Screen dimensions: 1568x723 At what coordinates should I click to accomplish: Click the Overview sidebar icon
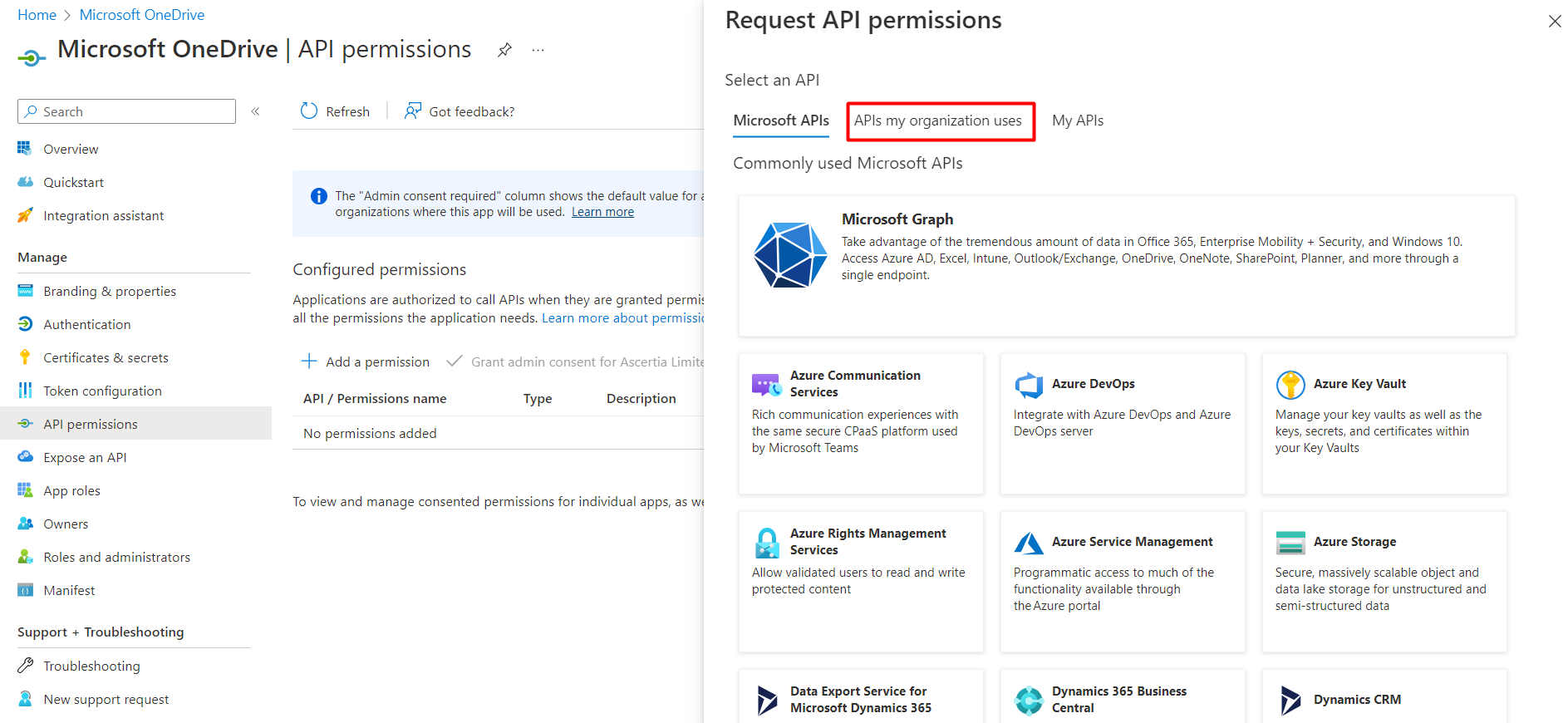click(x=25, y=149)
